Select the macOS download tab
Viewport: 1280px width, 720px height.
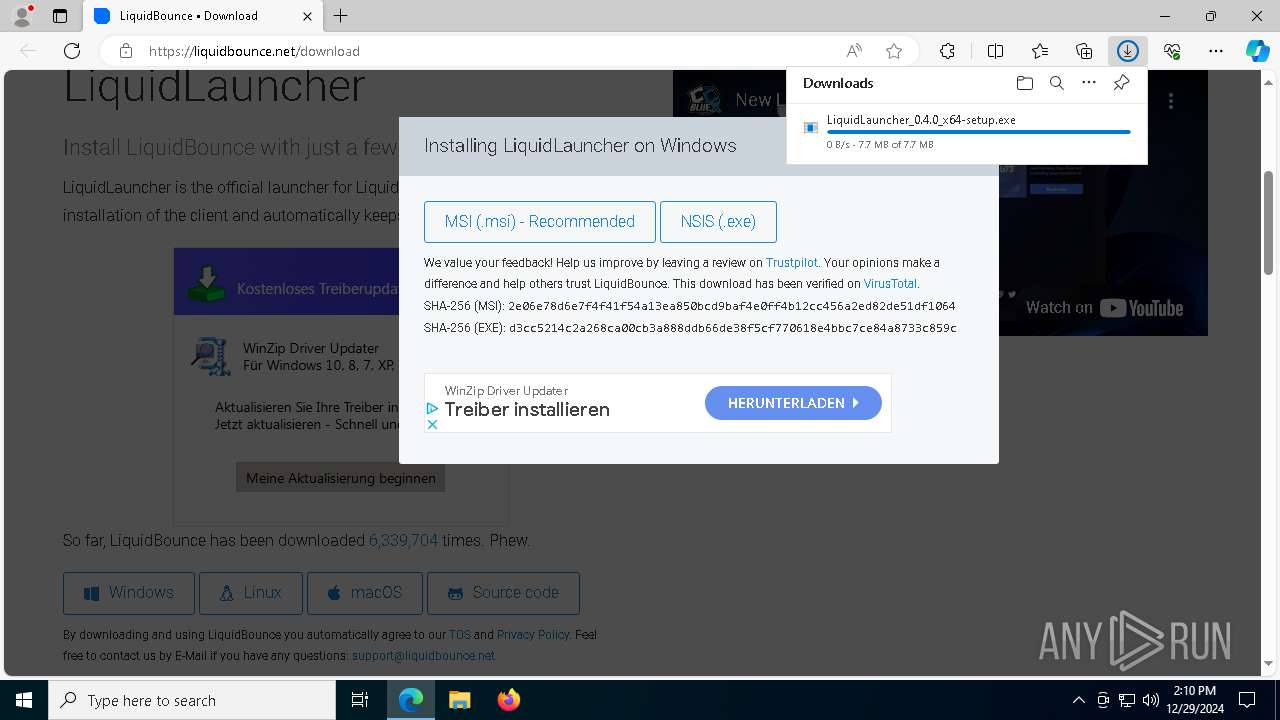coord(365,593)
